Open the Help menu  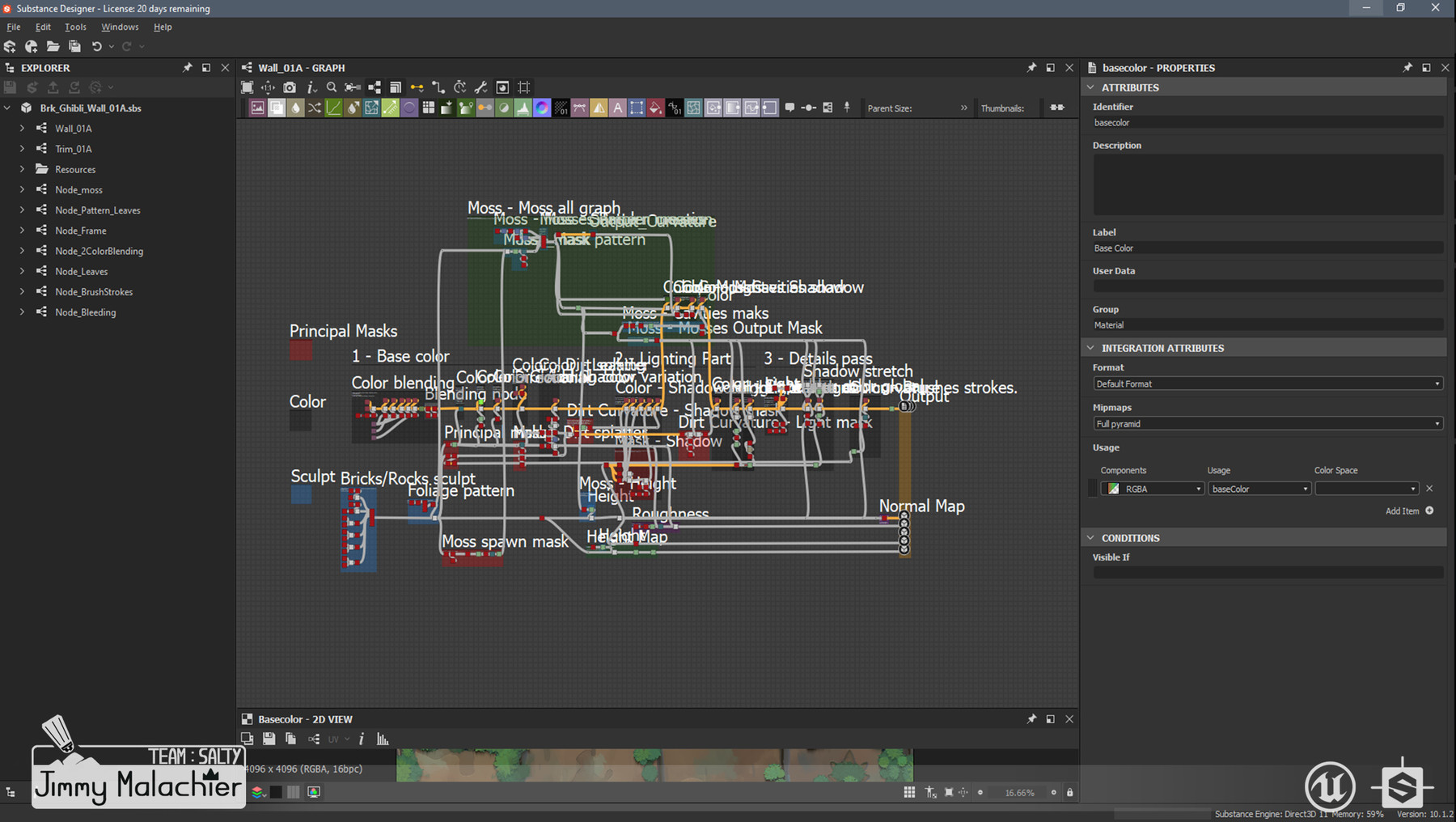click(x=163, y=27)
